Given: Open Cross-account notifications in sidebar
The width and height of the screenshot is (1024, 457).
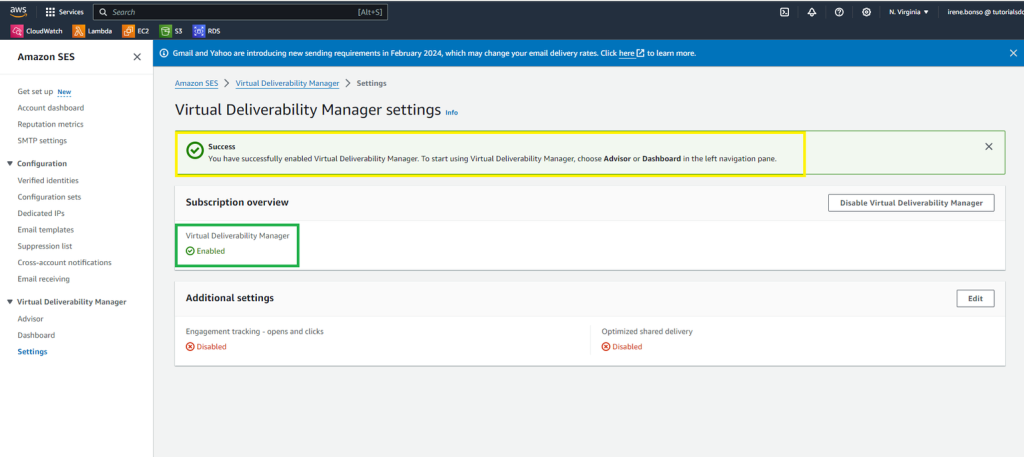Looking at the screenshot, I should (x=65, y=262).
